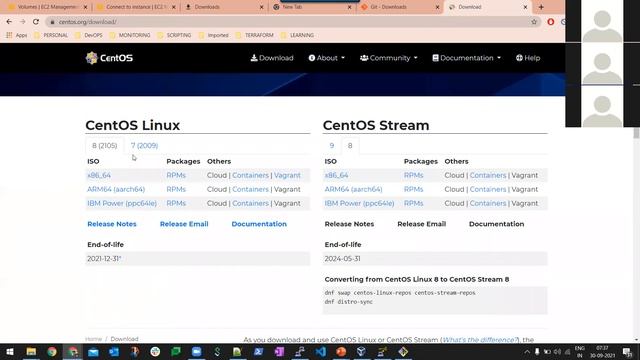The image size is (640, 360).
Task: Open Containers link in Stream x86_64 row
Action: [488, 175]
